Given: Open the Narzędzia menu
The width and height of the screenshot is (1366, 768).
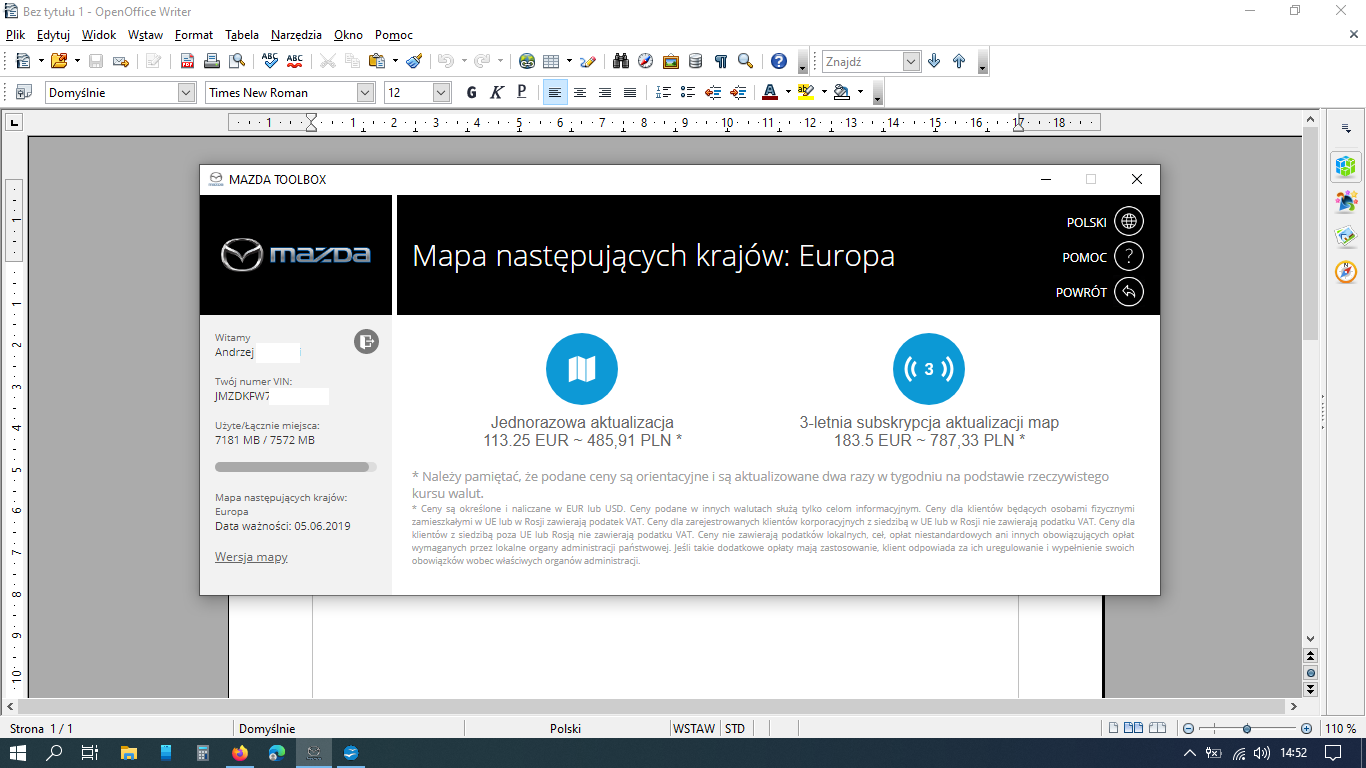Looking at the screenshot, I should click(296, 34).
